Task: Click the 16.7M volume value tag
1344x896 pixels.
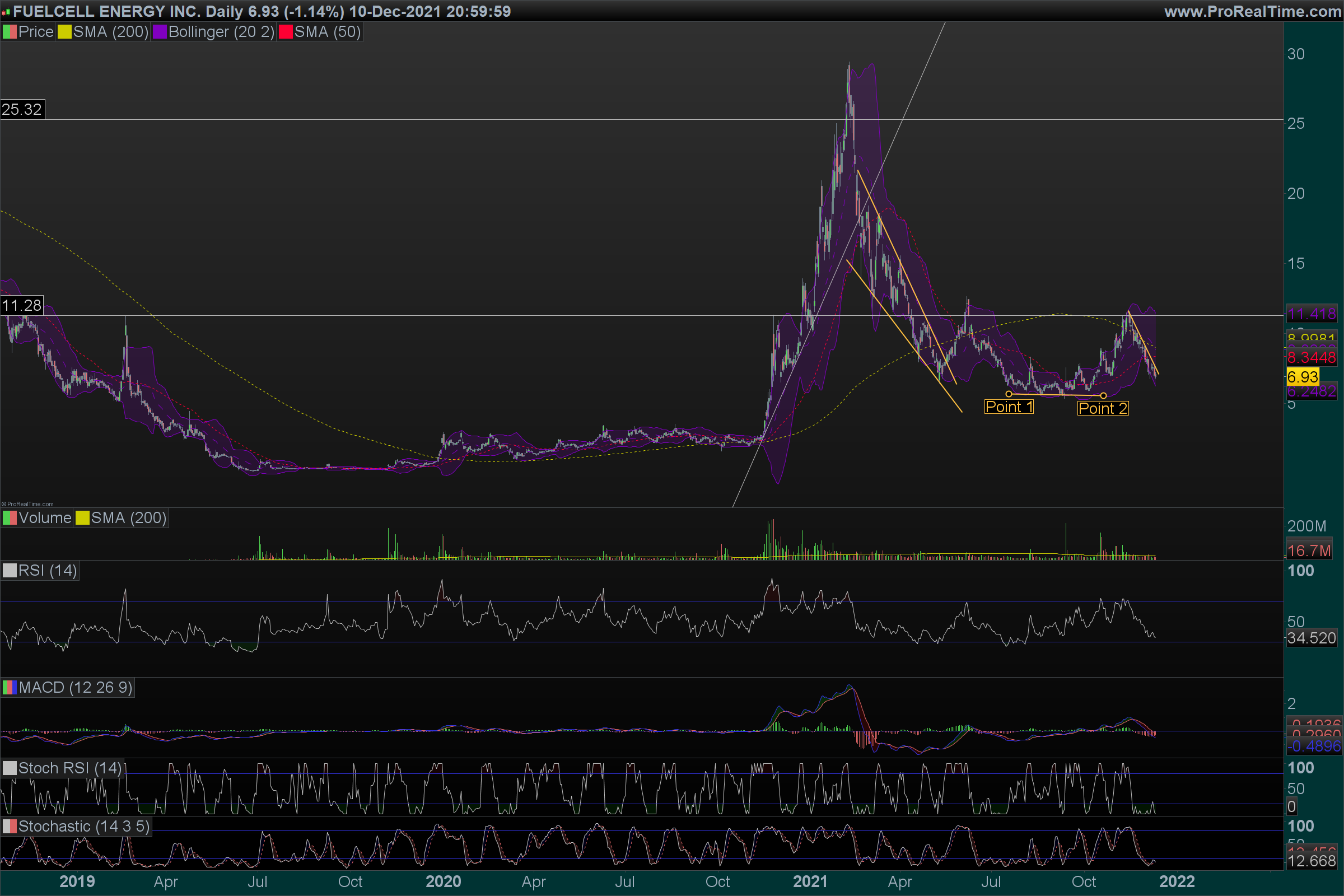Action: (1309, 550)
